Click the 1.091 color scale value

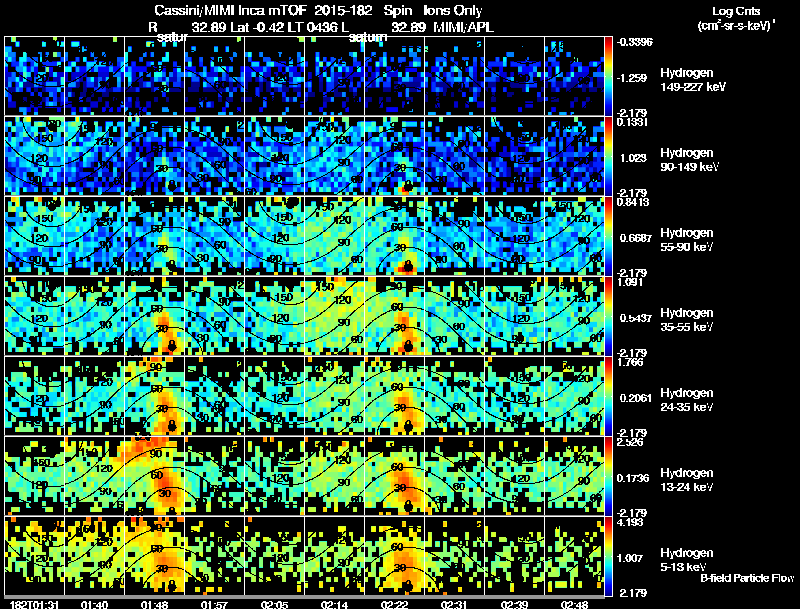(631, 282)
